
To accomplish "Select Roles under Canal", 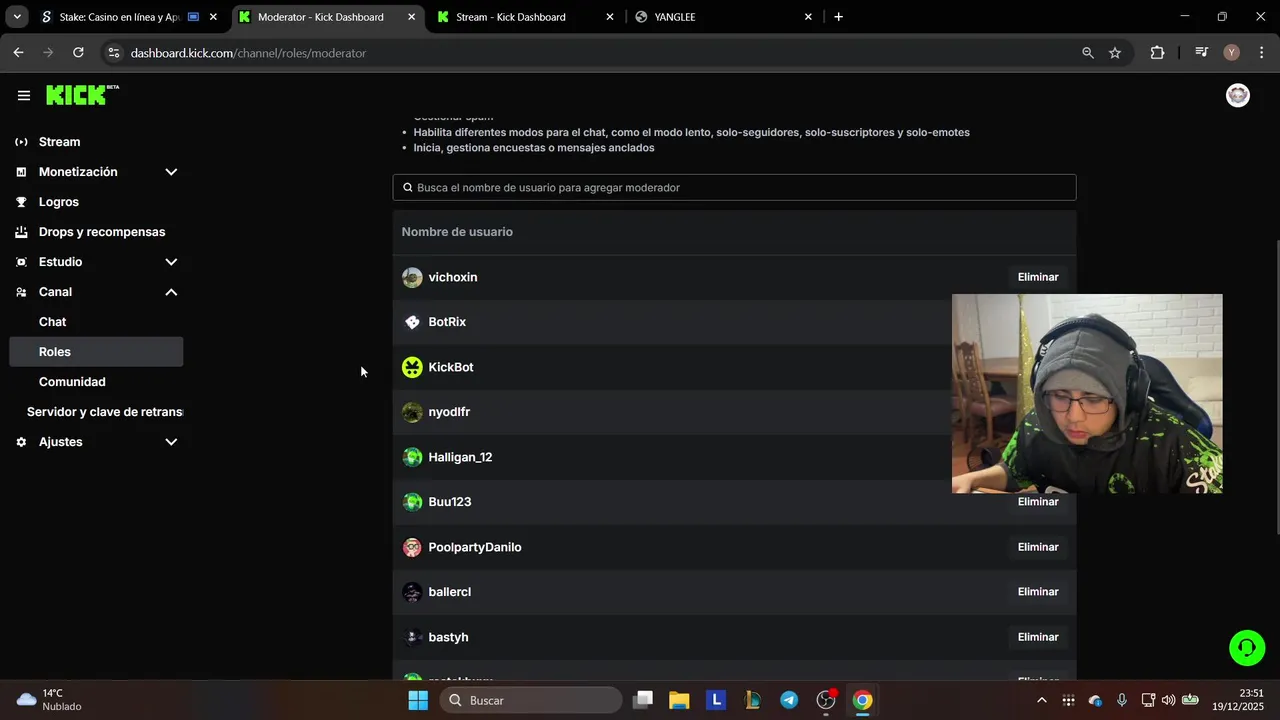I will point(96,352).
